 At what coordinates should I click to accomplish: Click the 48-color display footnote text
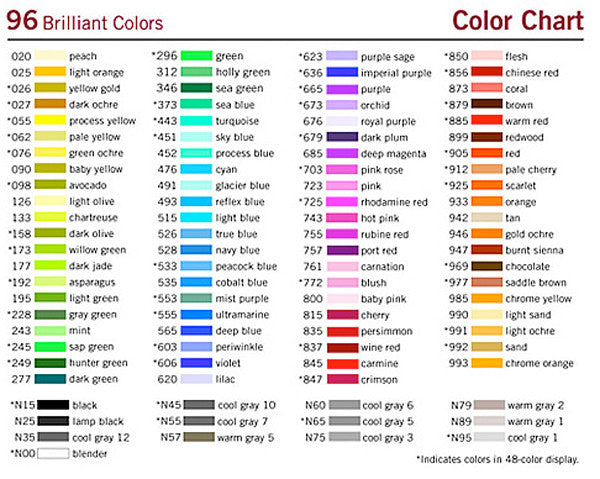pos(498,459)
